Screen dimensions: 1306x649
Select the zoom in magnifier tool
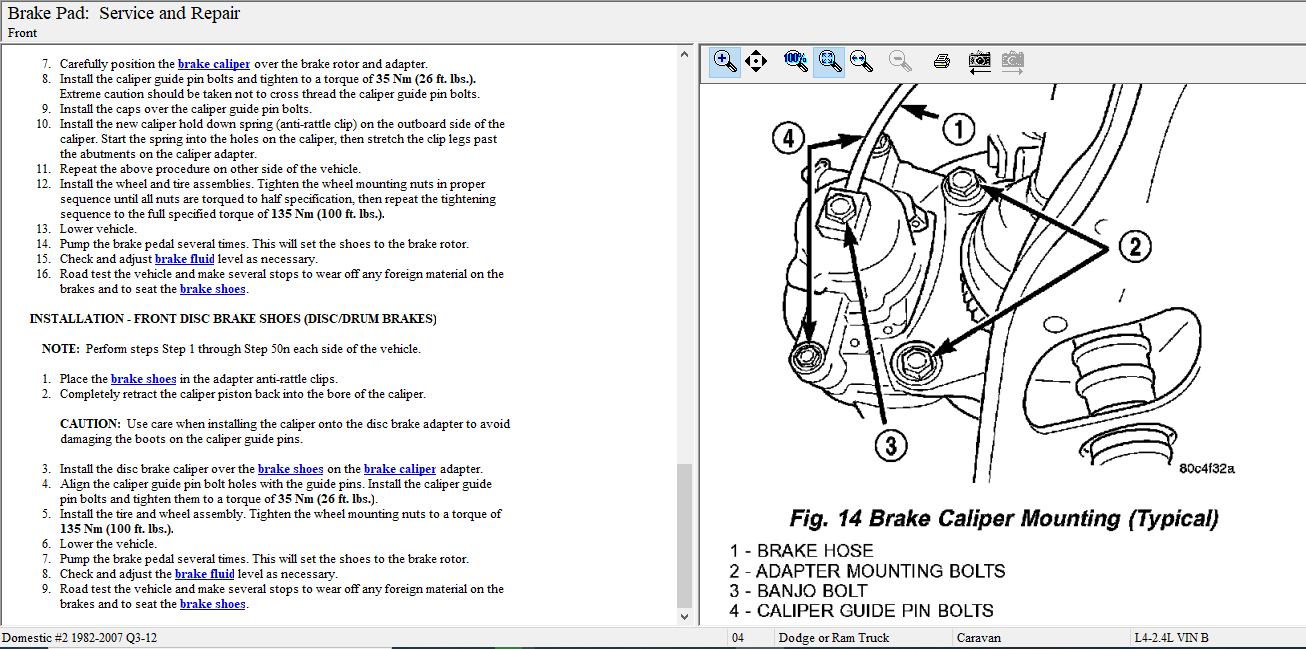click(725, 61)
